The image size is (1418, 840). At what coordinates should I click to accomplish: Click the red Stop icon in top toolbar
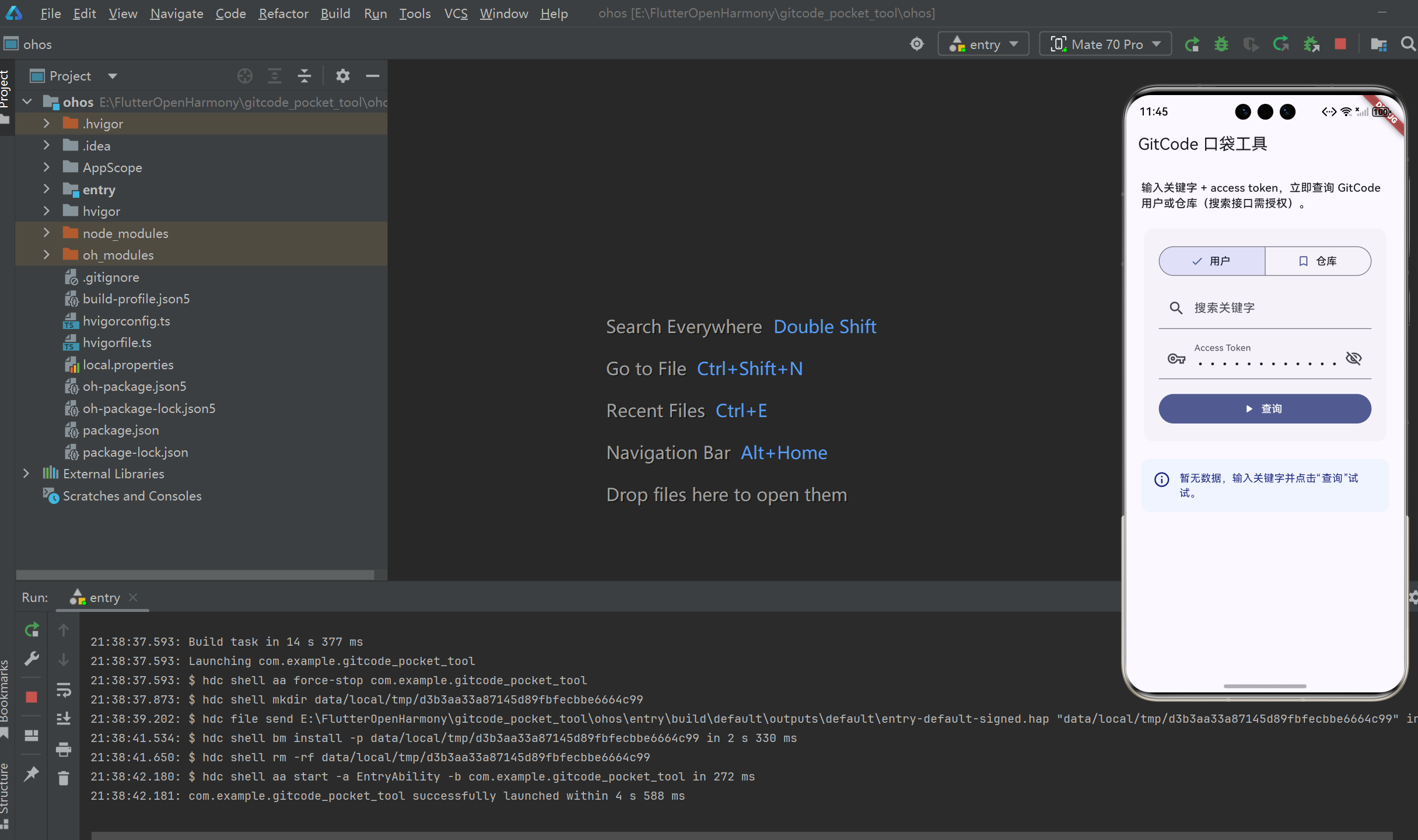[1340, 44]
